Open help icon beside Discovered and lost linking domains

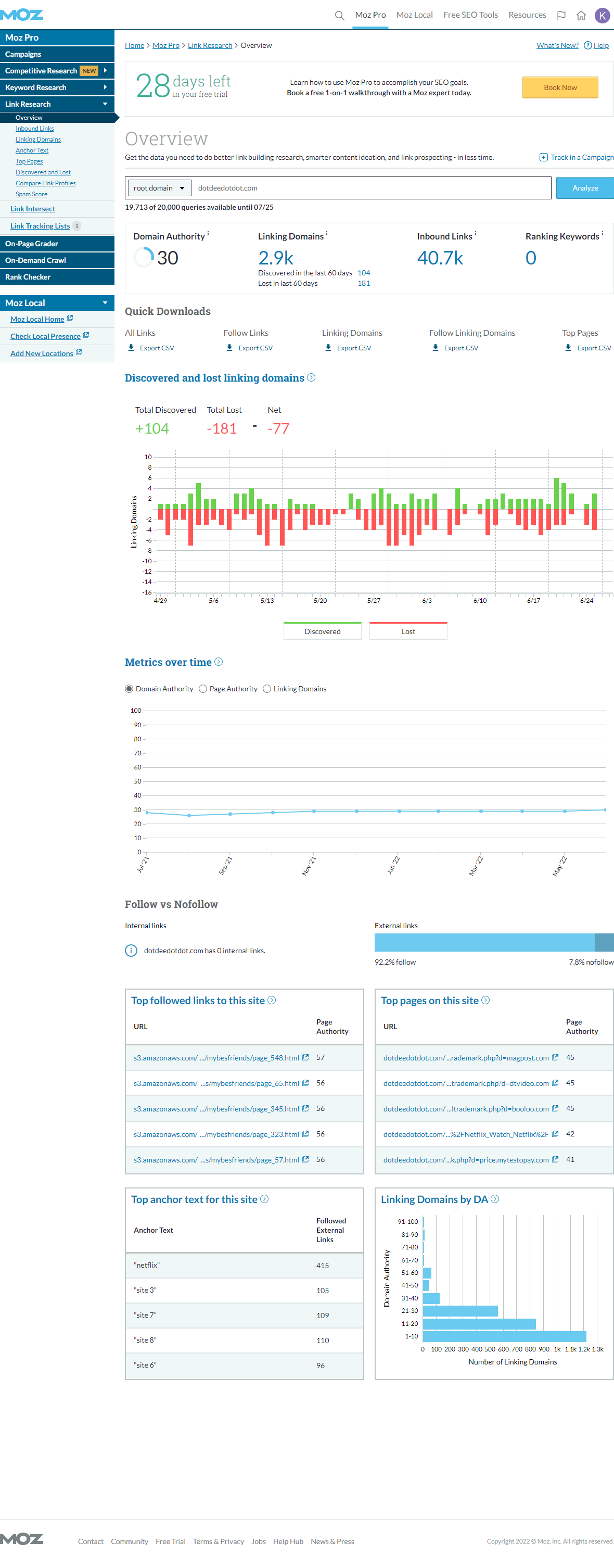pos(311,377)
